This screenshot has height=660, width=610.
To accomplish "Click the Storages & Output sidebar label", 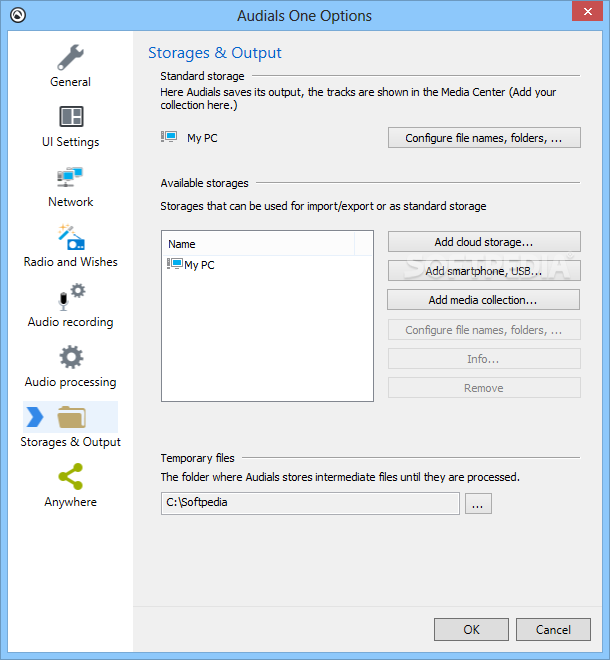I will pos(71,442).
